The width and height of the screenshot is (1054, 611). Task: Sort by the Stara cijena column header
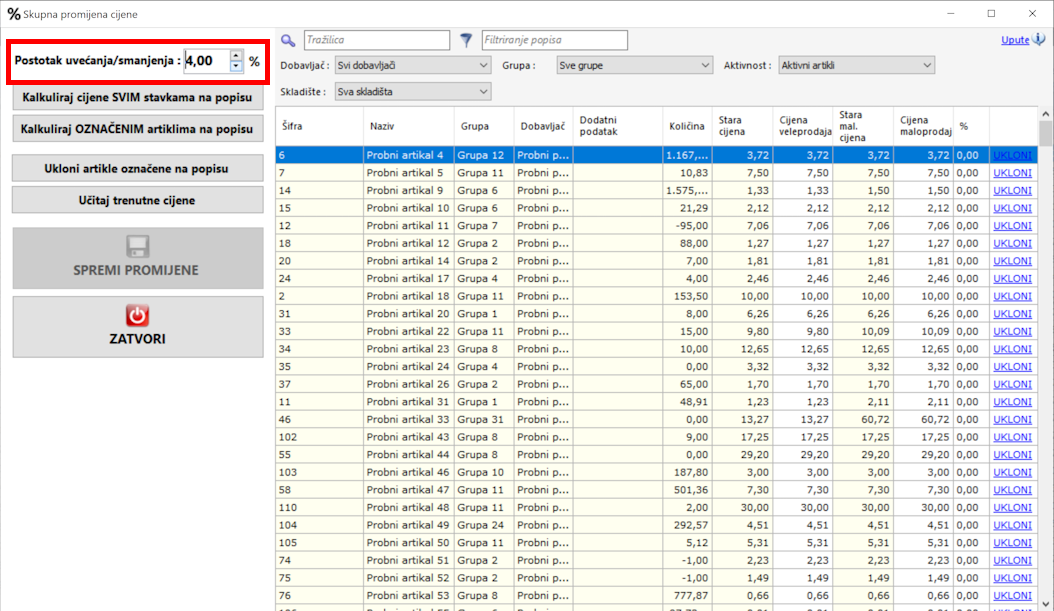coord(743,126)
